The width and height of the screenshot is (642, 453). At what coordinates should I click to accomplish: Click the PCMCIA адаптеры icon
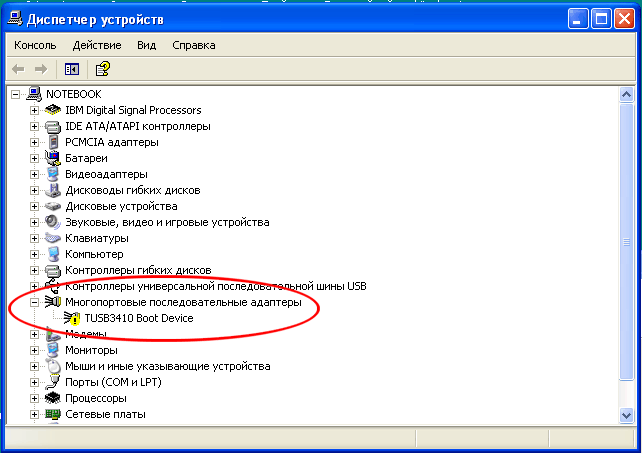tap(53, 142)
